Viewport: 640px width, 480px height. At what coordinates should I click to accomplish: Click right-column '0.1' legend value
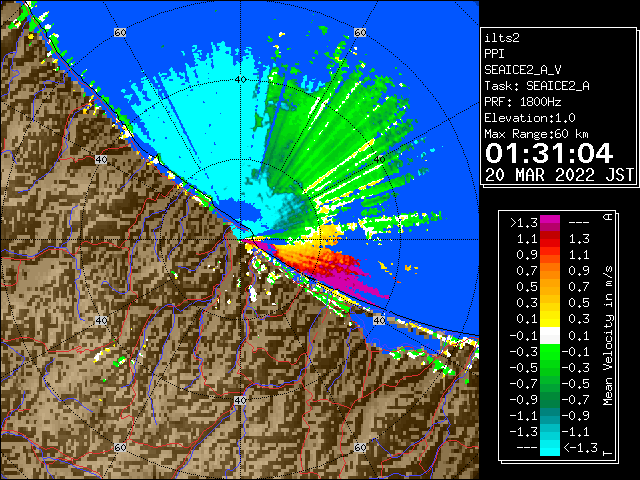point(579,336)
